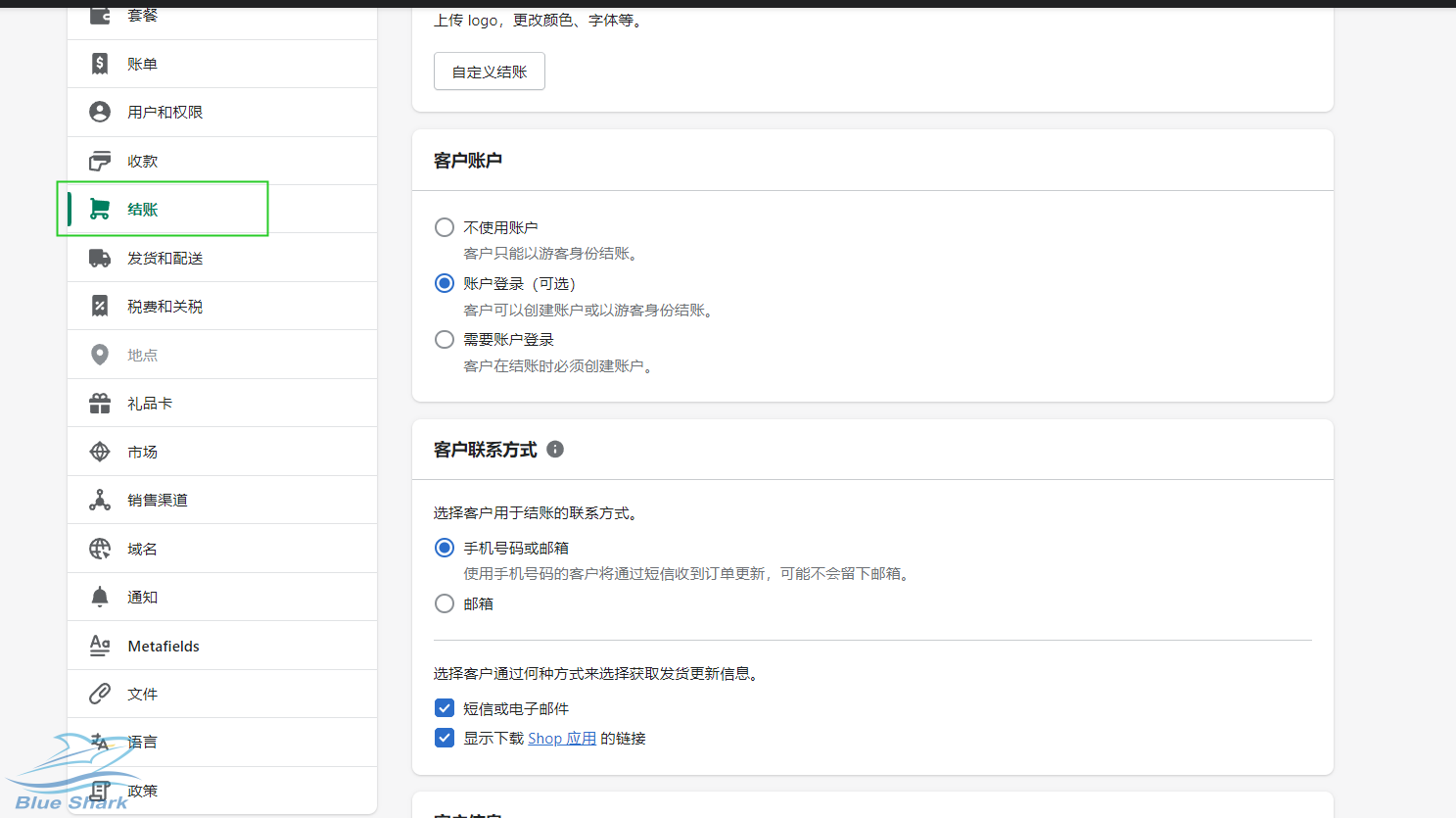Open 销售渠道 settings entry
1456x818 pixels.
222,500
